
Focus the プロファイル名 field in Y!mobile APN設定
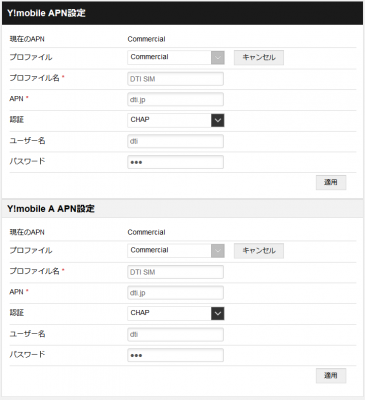pos(175,79)
